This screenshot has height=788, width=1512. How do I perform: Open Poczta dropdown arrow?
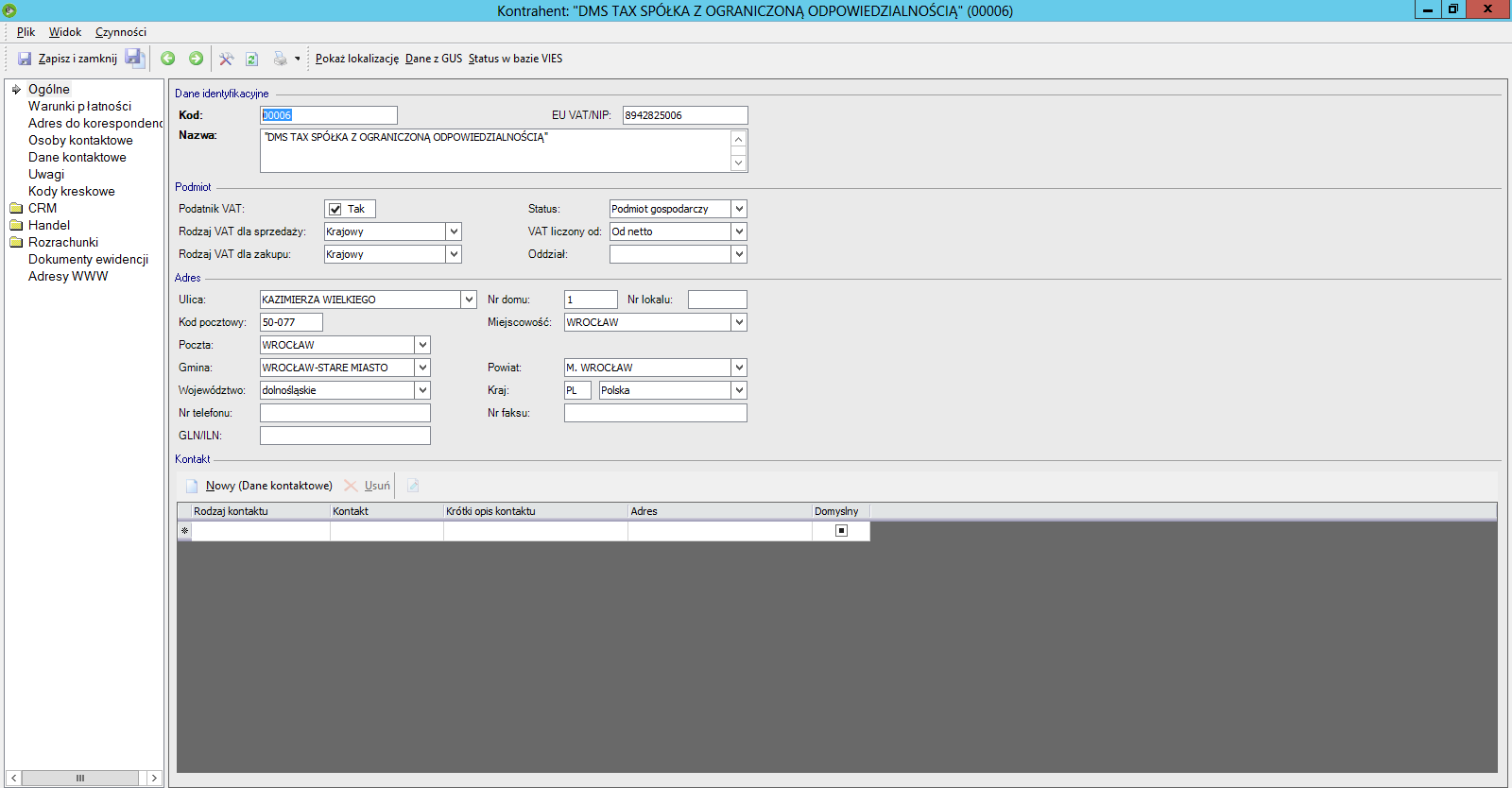click(422, 345)
